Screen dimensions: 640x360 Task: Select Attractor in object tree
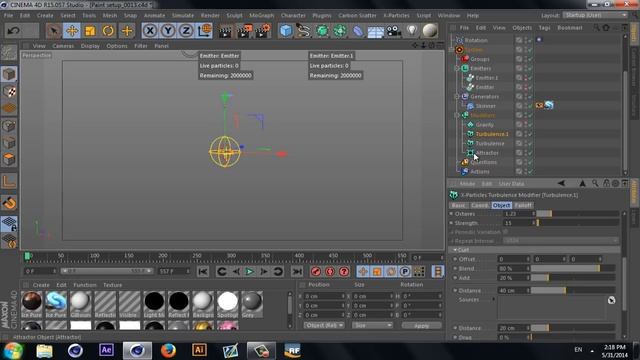coord(487,153)
